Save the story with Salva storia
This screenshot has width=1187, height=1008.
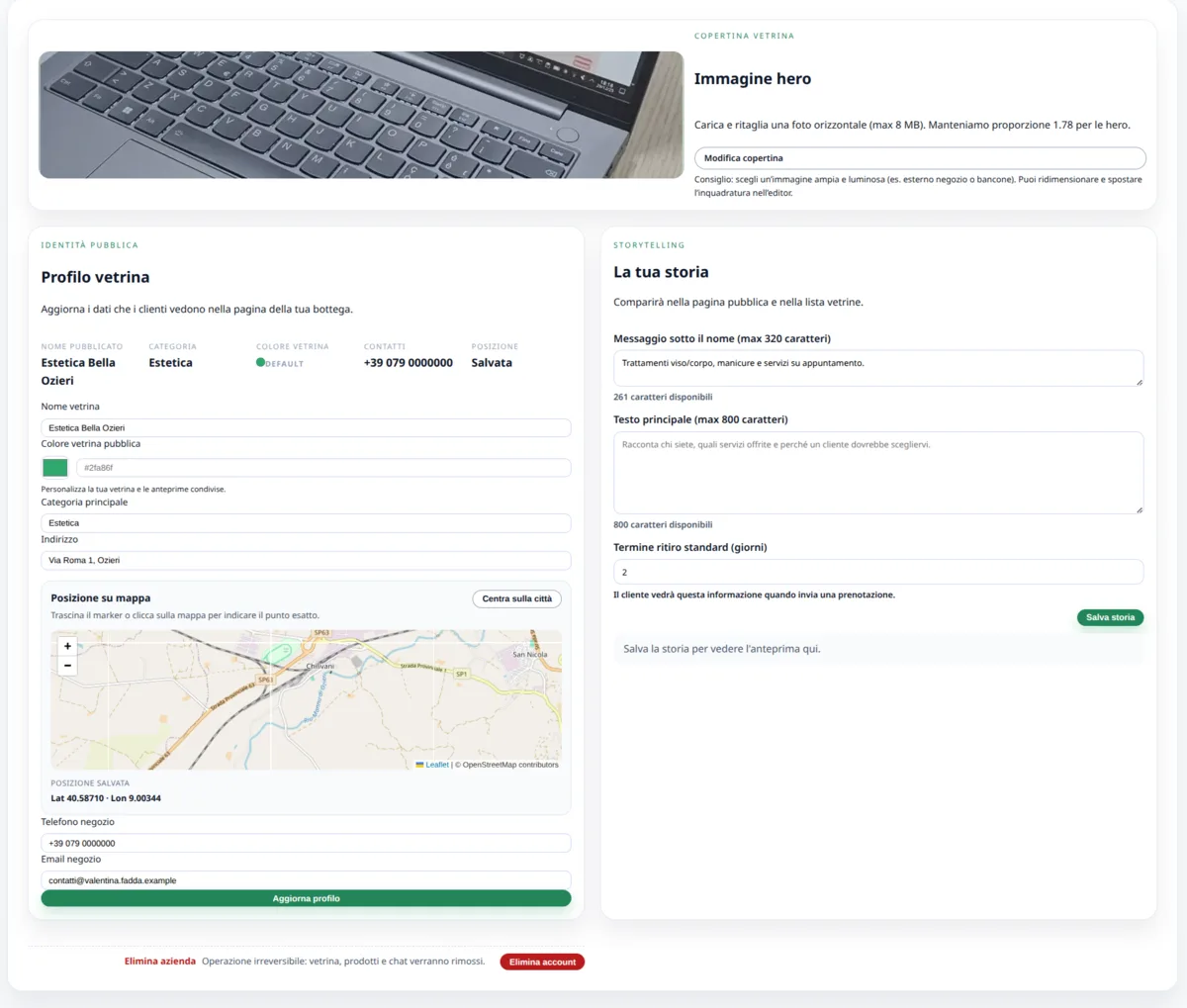tap(1110, 617)
